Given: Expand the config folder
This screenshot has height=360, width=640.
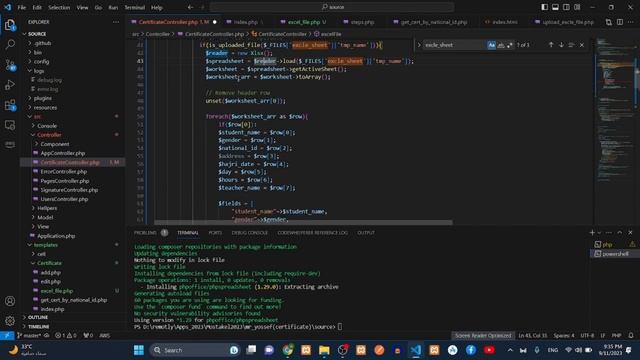Looking at the screenshot, I should 41,62.
